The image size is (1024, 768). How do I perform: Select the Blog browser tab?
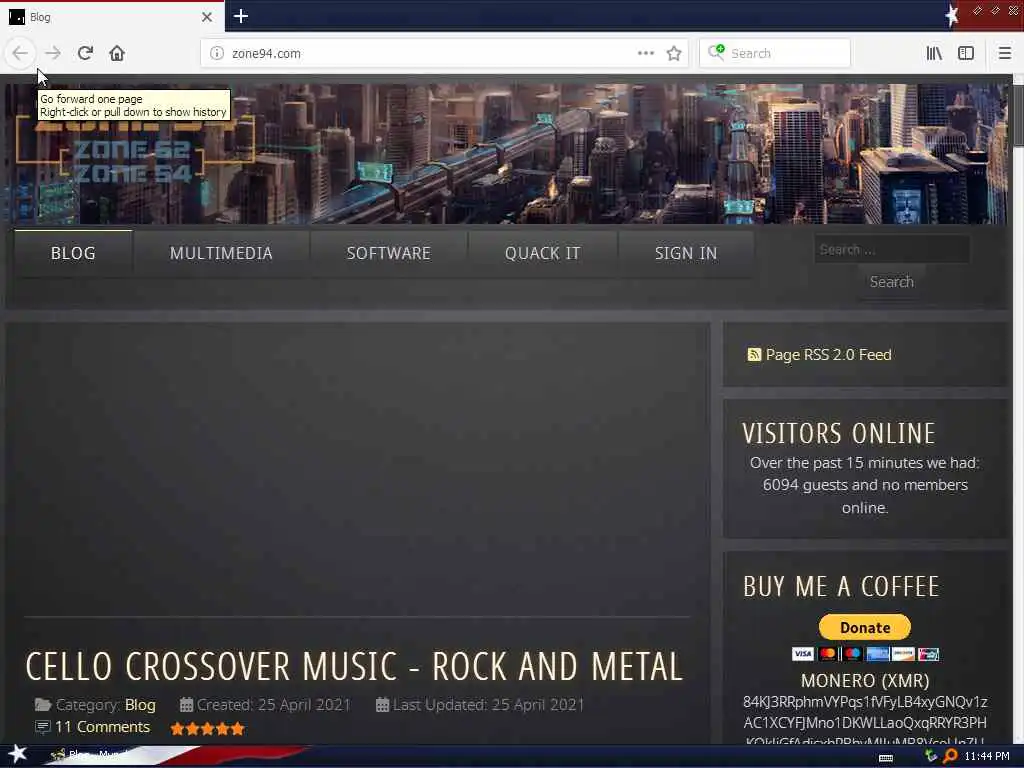(111, 17)
